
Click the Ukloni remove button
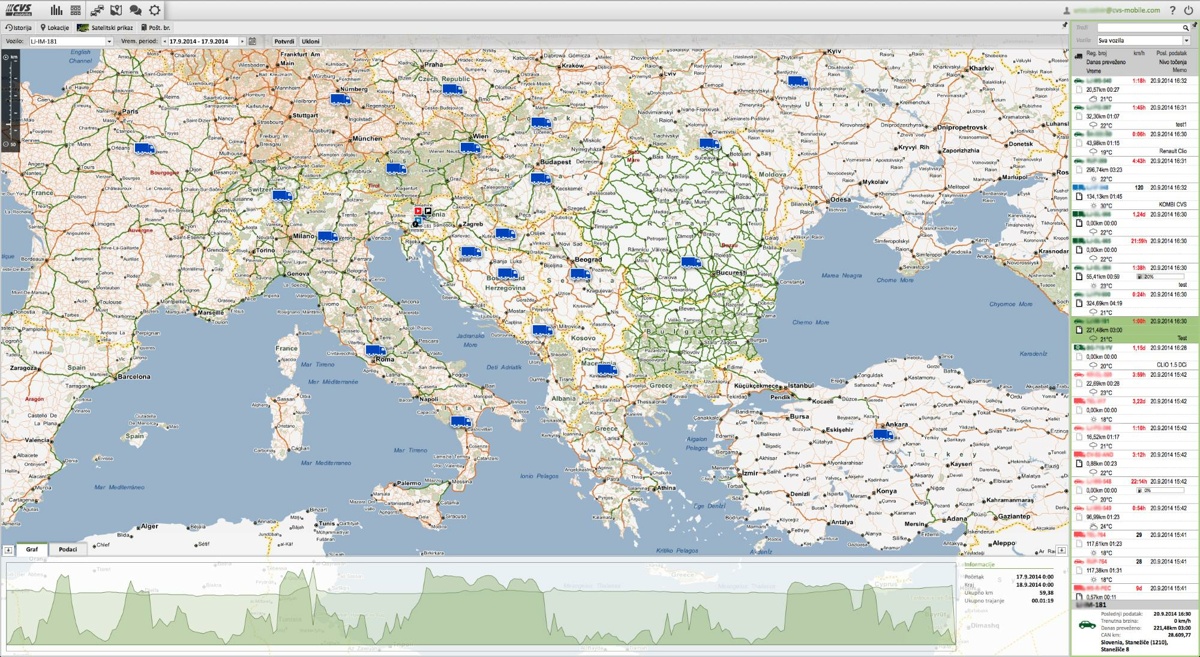[x=311, y=41]
